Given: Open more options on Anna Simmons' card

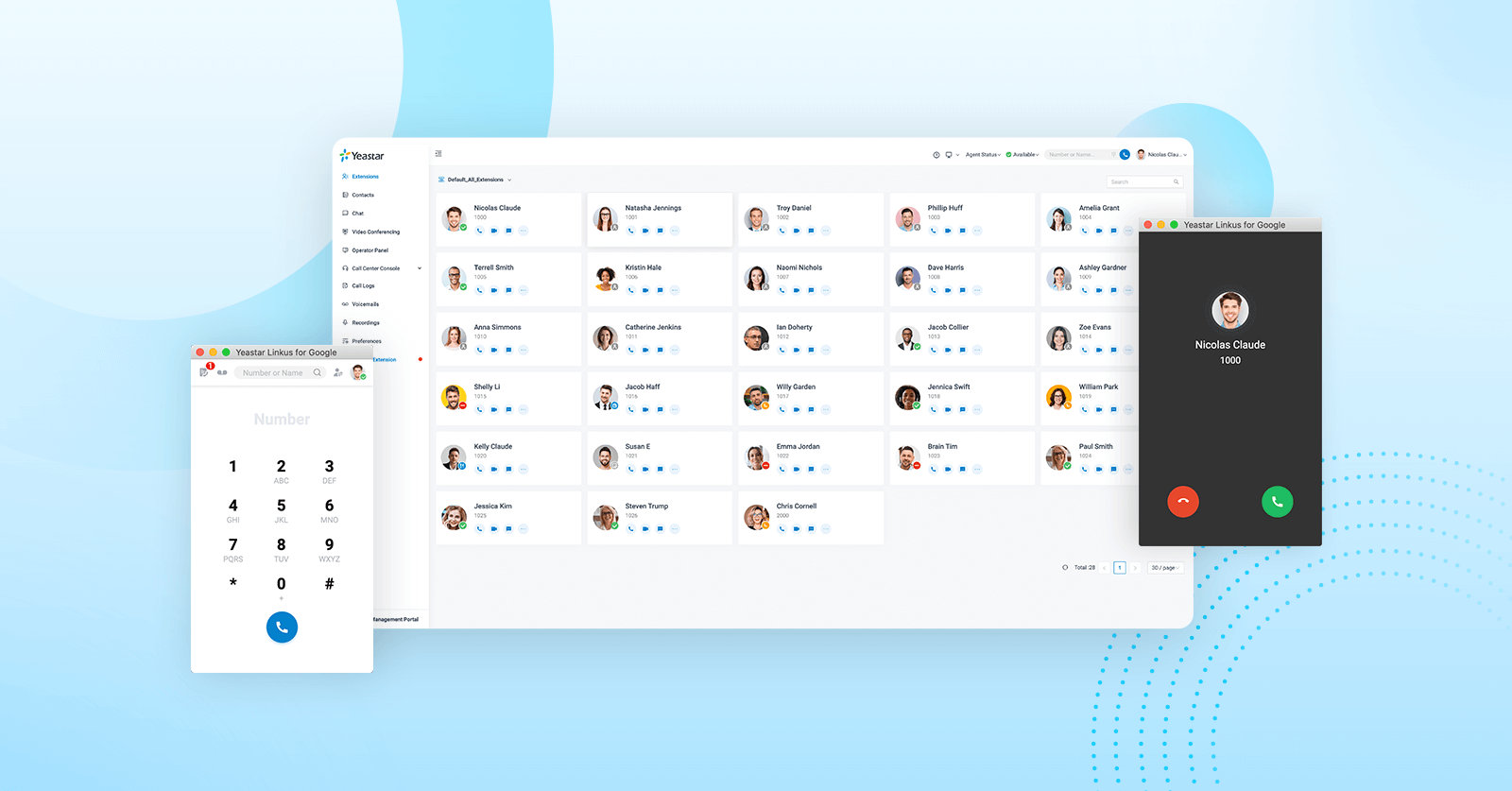Looking at the screenshot, I should 524,350.
